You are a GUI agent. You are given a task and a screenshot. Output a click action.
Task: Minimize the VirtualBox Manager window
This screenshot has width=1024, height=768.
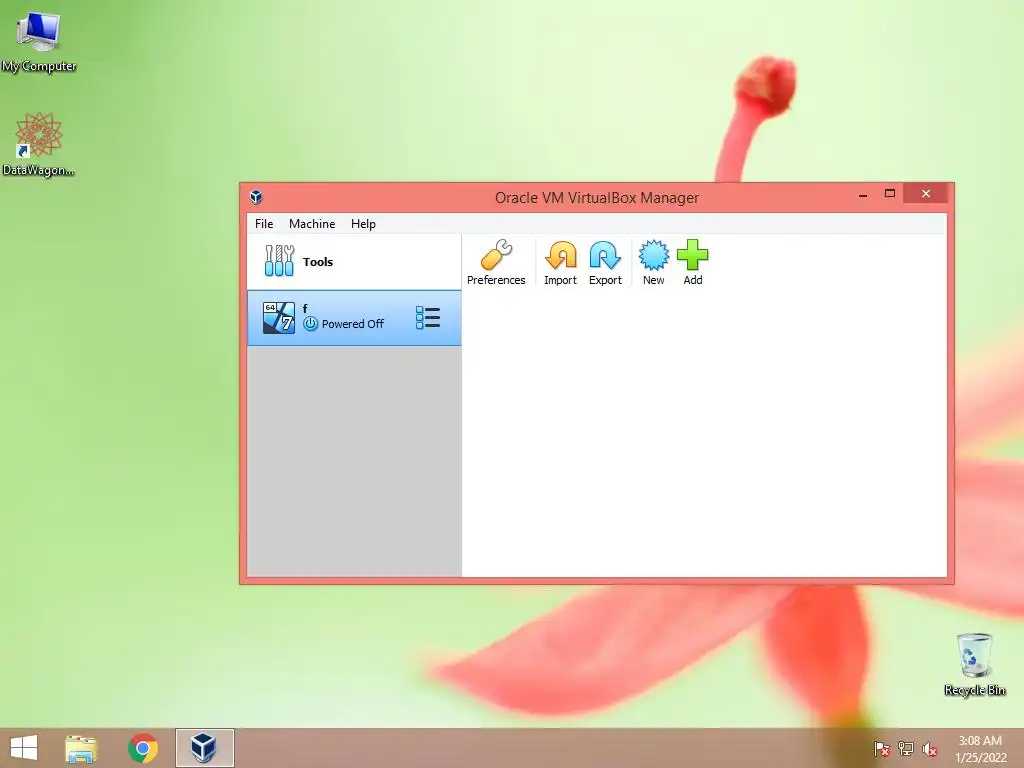pyautogui.click(x=863, y=194)
